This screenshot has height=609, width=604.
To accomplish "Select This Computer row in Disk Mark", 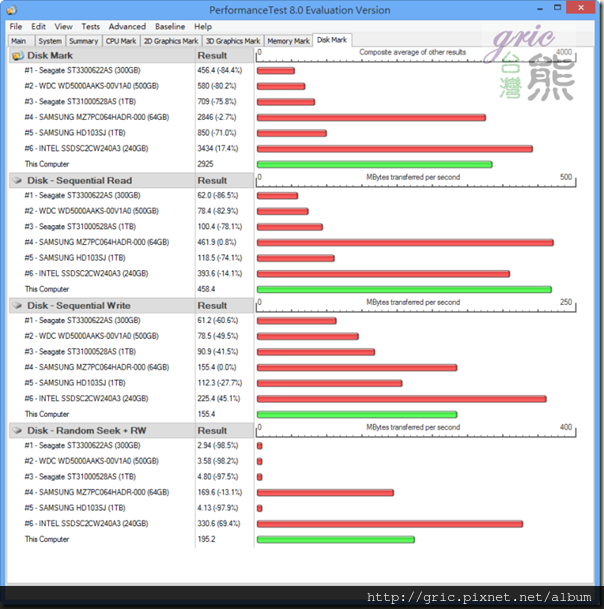I will tap(47, 164).
